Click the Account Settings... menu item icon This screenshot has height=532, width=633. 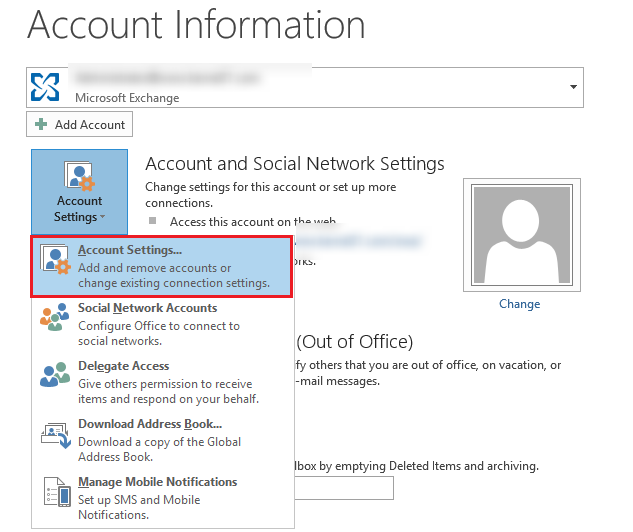pos(55,260)
